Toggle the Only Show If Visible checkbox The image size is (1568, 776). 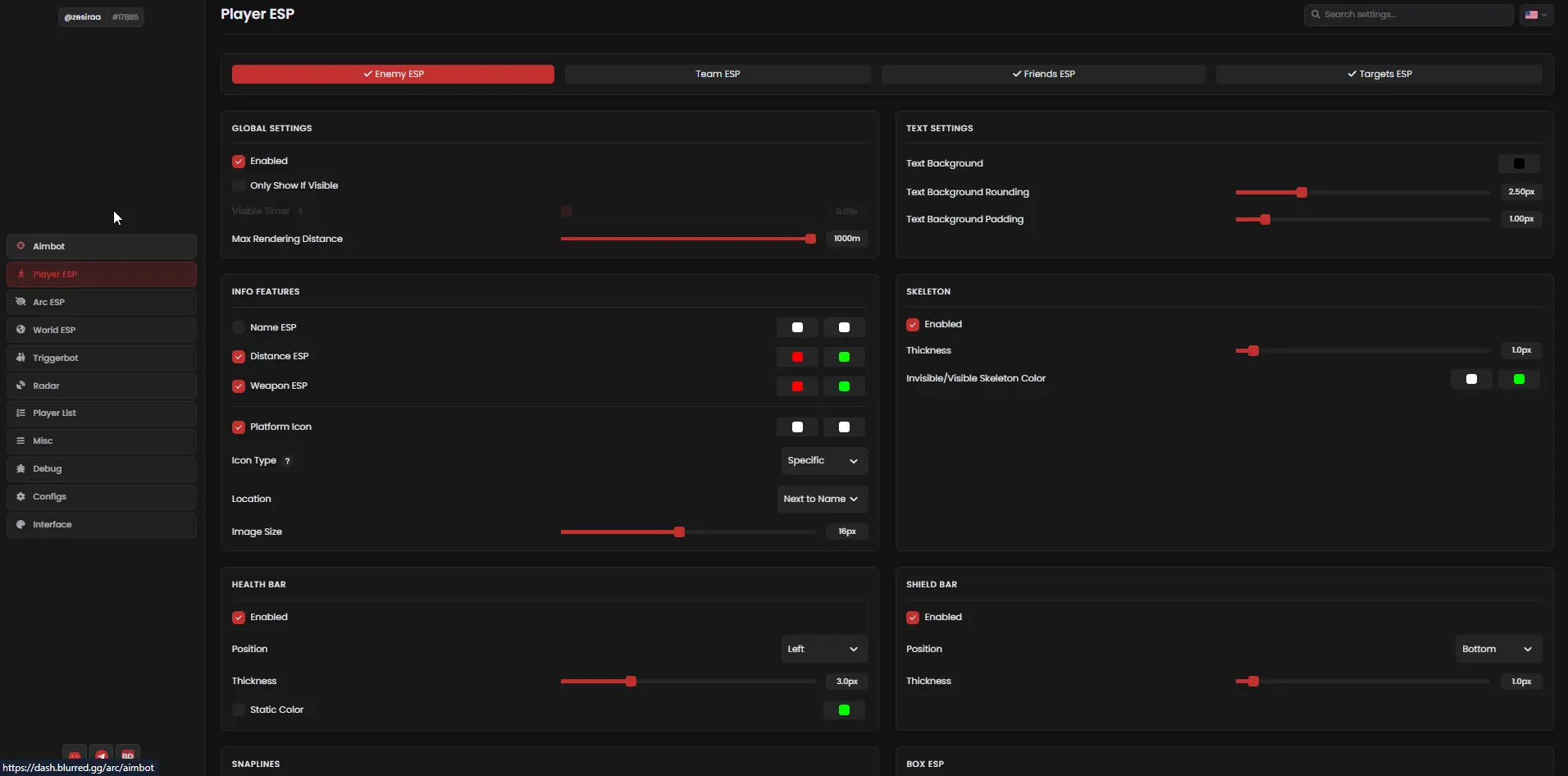click(x=239, y=186)
